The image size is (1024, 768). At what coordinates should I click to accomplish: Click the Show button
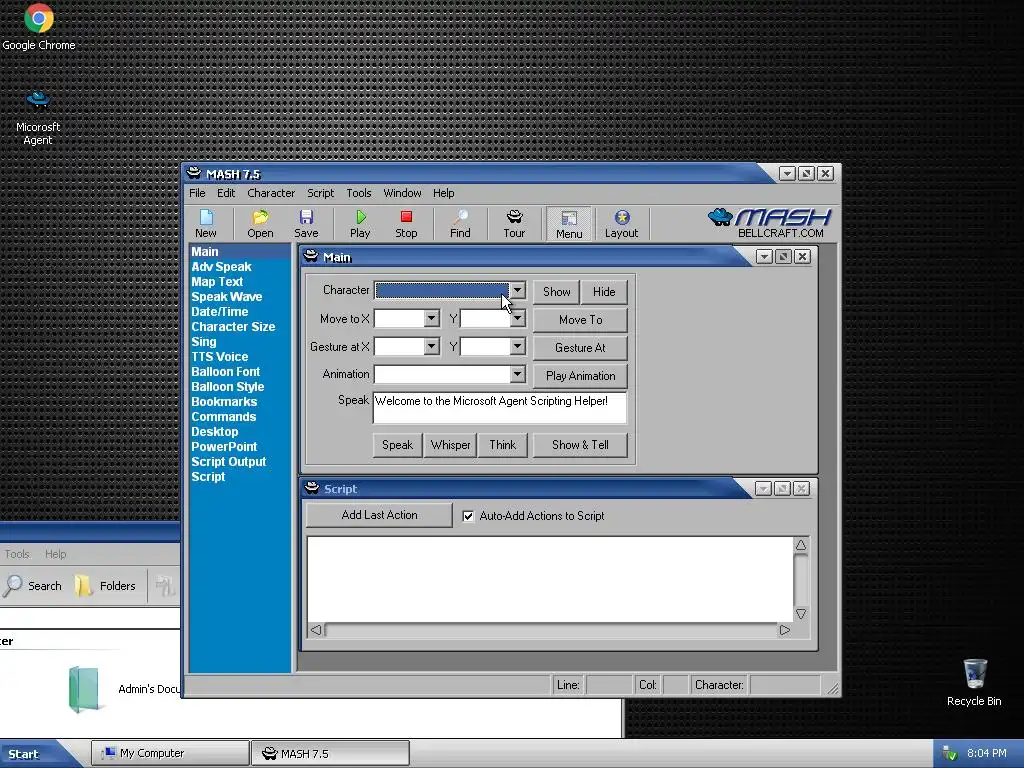(556, 292)
